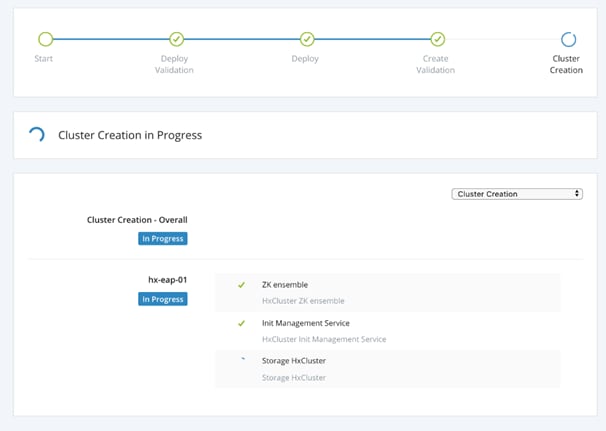Click the Create Validation checkmark circle
Viewport: 606px width, 431px height.
(438, 39)
